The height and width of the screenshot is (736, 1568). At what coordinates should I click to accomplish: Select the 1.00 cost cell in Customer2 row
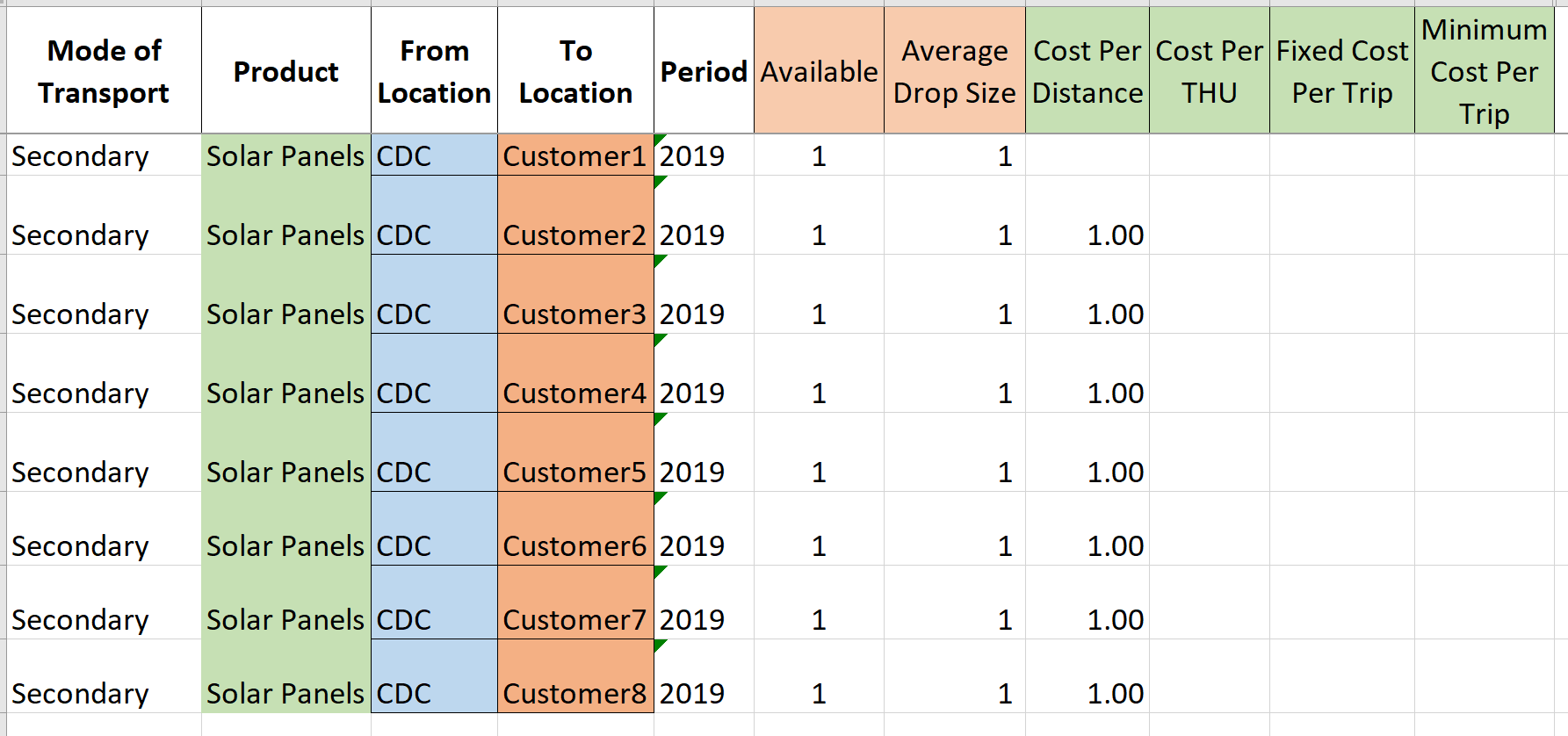pos(1087,215)
